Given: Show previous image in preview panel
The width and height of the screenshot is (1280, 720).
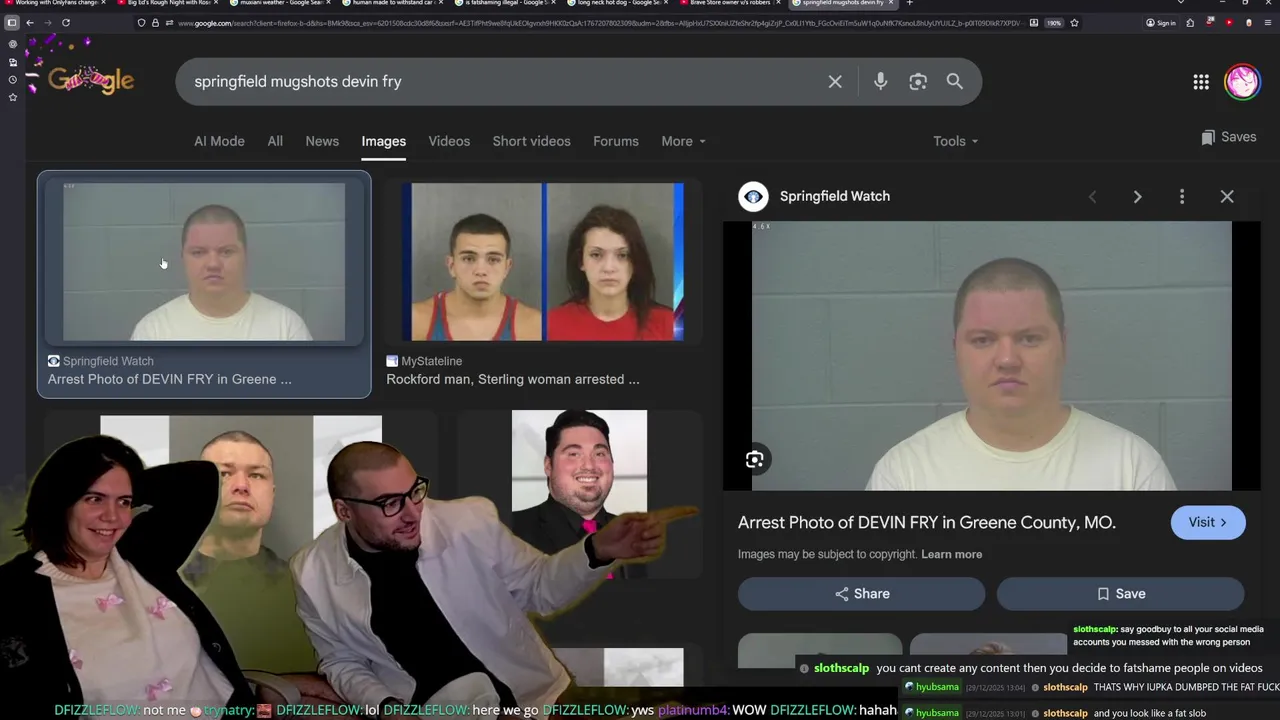Looking at the screenshot, I should tap(1092, 197).
